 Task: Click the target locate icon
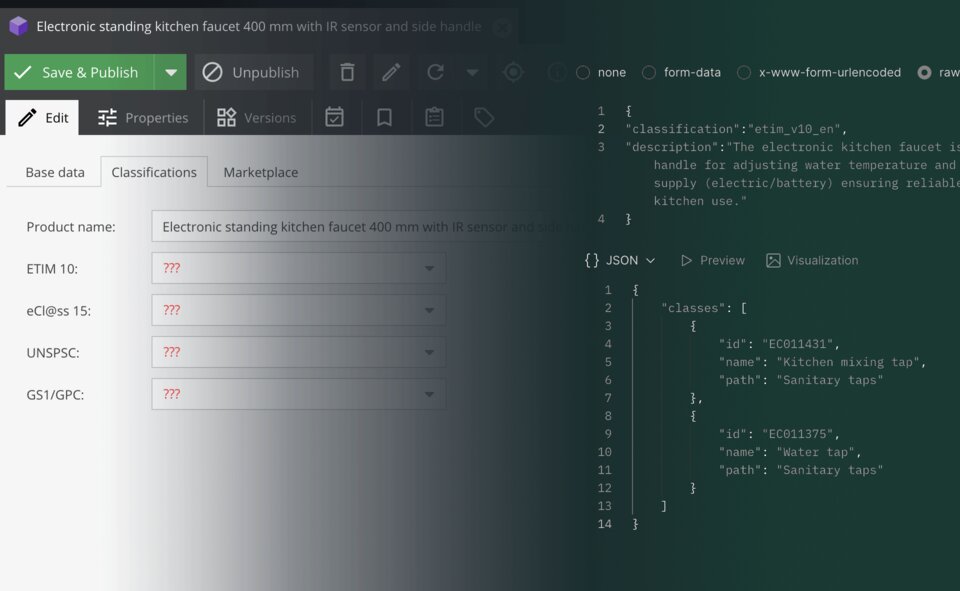pyautogui.click(x=513, y=72)
